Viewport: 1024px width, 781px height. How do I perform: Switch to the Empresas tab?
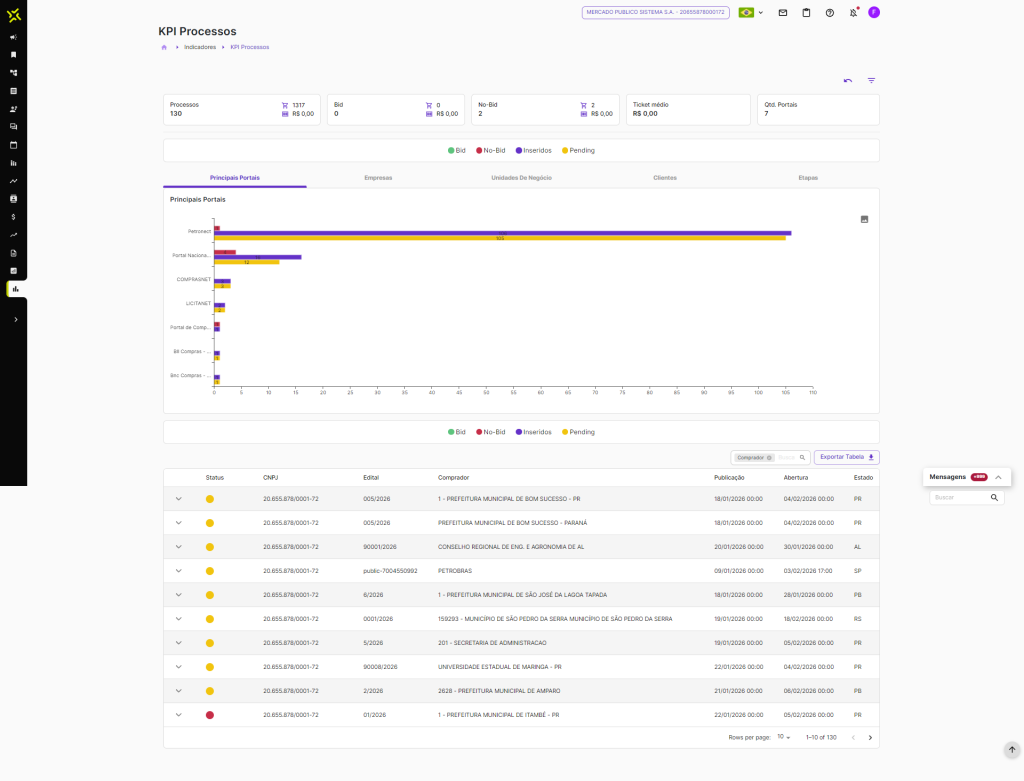378,177
